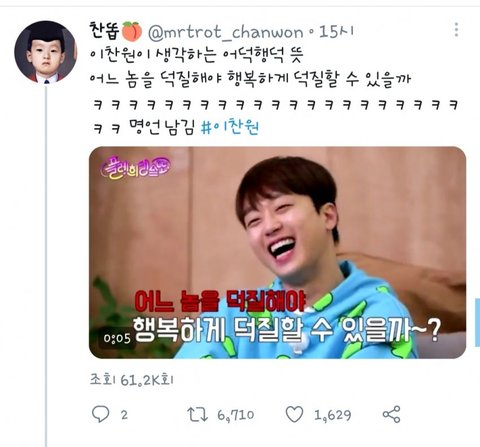The height and width of the screenshot is (447, 480).
Task: Click the reply speech bubble icon
Action: point(100,414)
